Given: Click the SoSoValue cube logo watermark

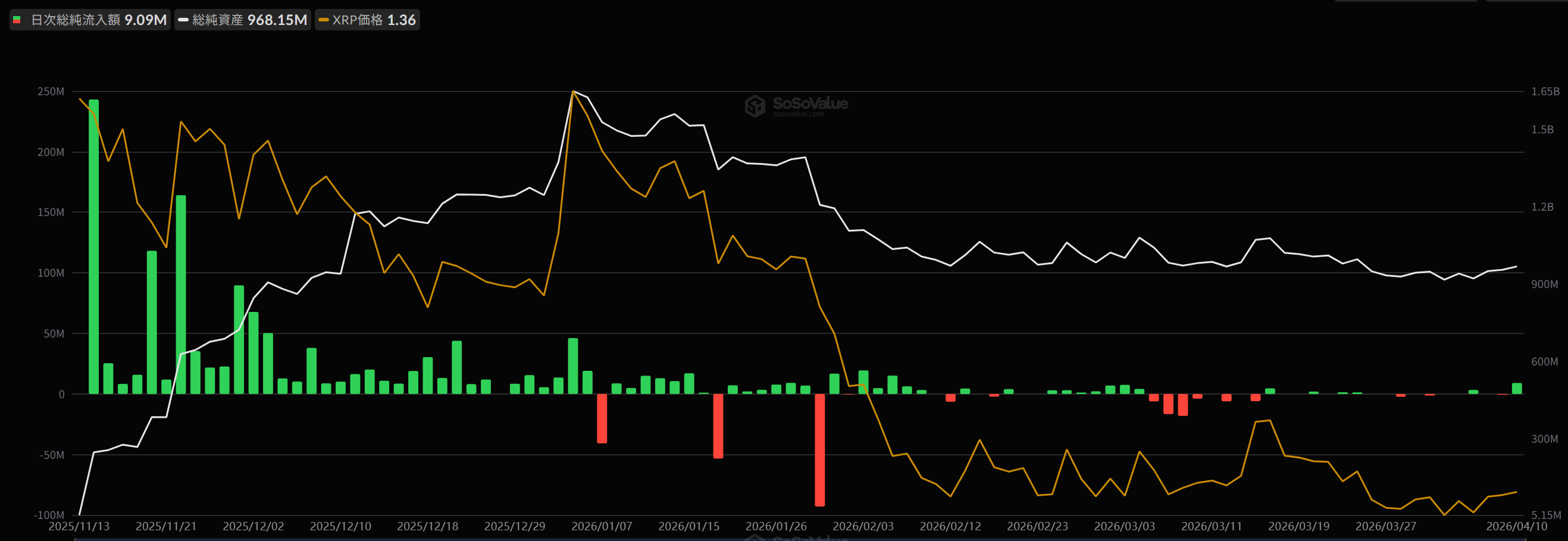Looking at the screenshot, I should tap(755, 106).
